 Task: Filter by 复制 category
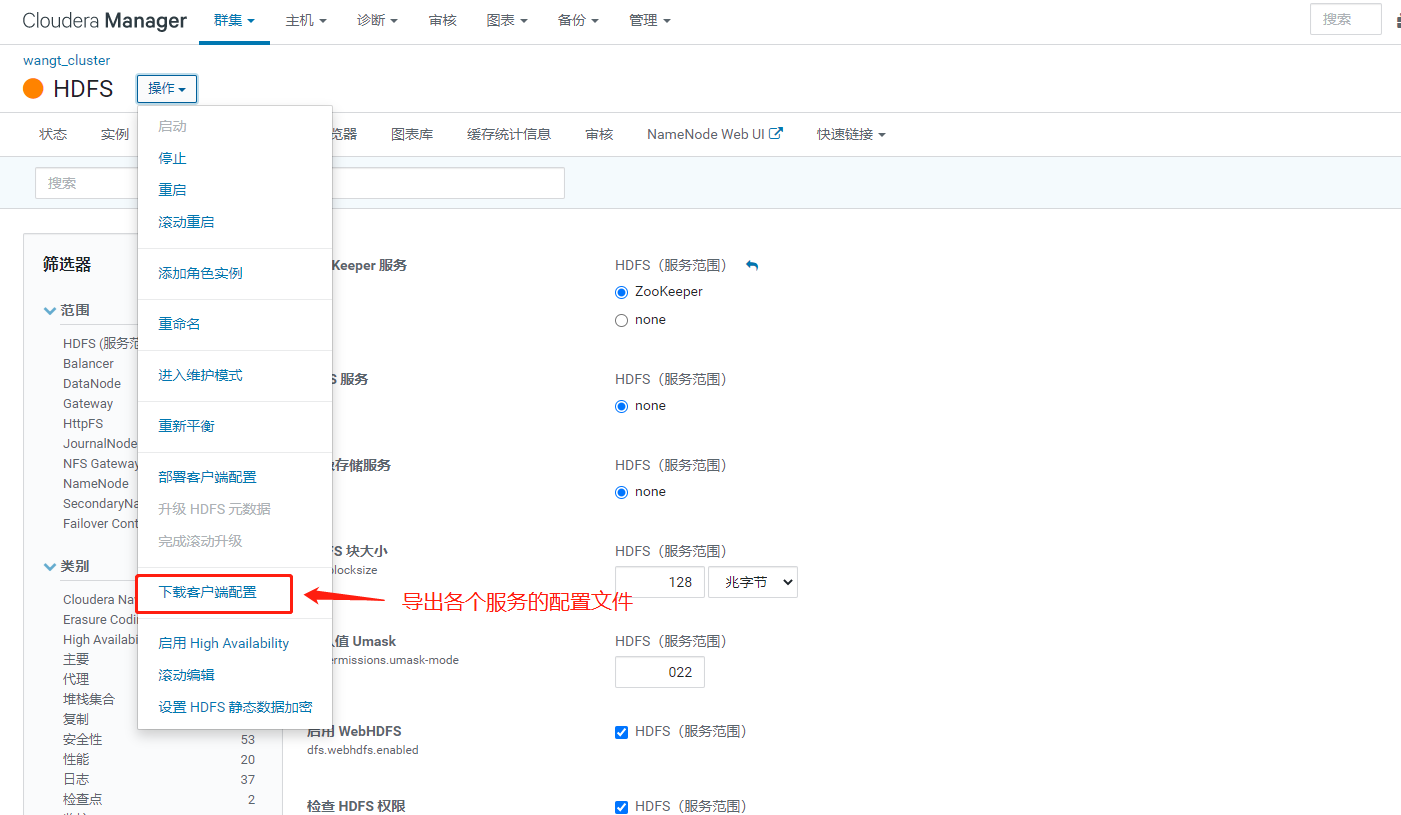coord(76,720)
